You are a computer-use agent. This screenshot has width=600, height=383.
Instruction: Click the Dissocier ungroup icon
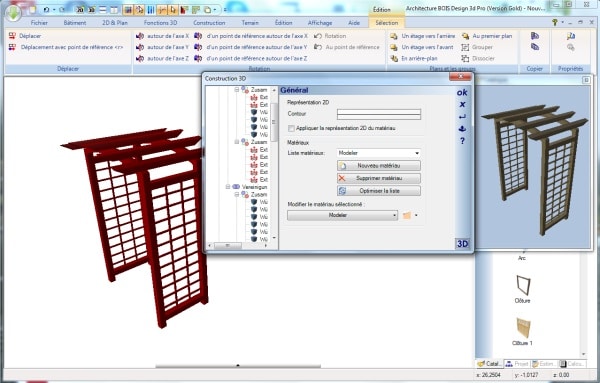click(465, 59)
